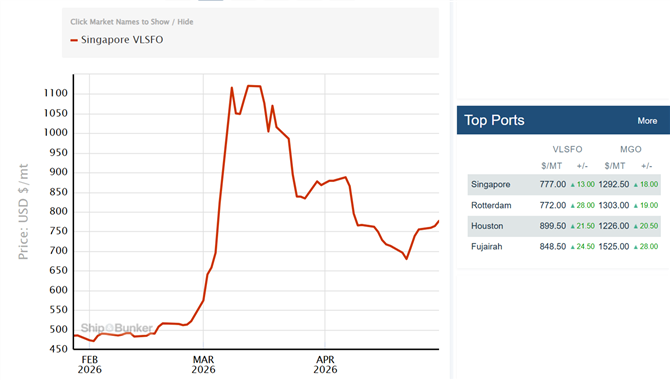The width and height of the screenshot is (670, 380).
Task: Click Singapore MGO price 1292.50
Action: (614, 184)
